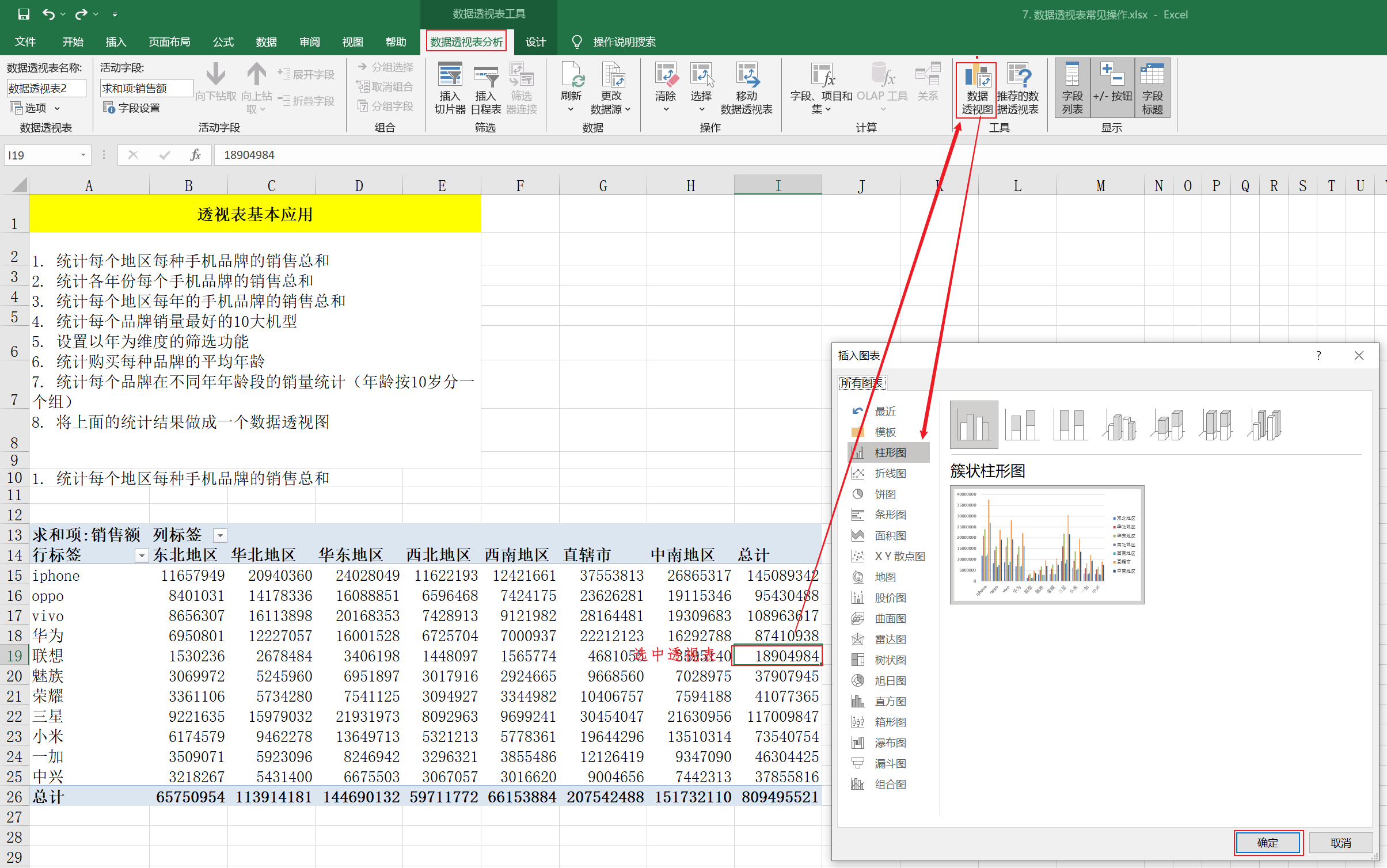Confirm with the OK (确定) button
Screen dimensions: 1387x868
1268,843
